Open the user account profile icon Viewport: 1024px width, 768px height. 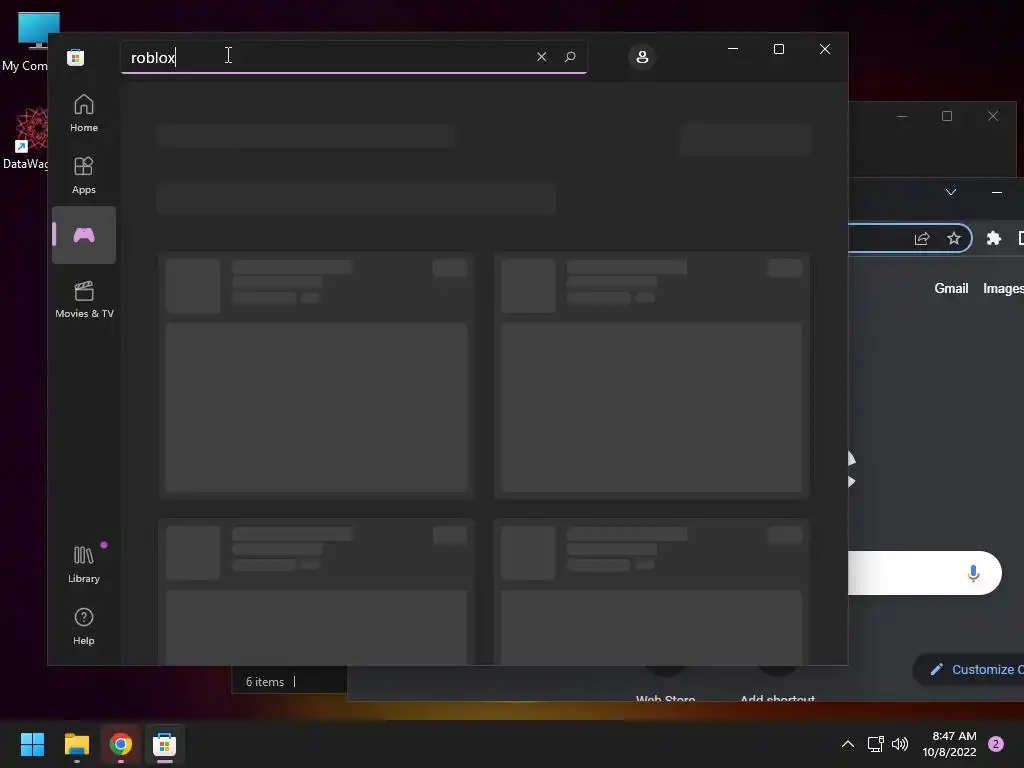click(x=642, y=57)
